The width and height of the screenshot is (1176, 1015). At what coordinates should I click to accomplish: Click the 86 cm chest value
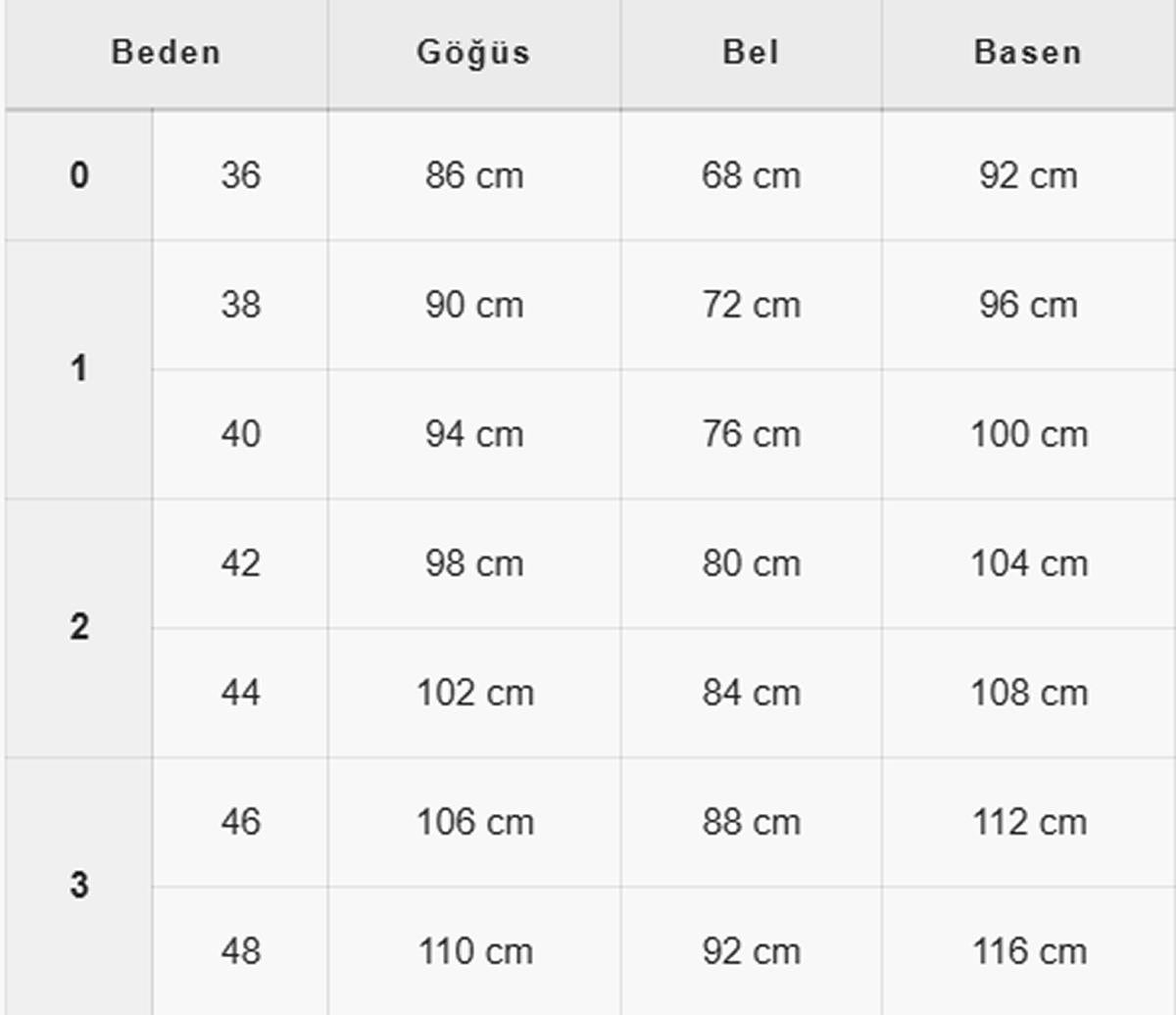[474, 175]
